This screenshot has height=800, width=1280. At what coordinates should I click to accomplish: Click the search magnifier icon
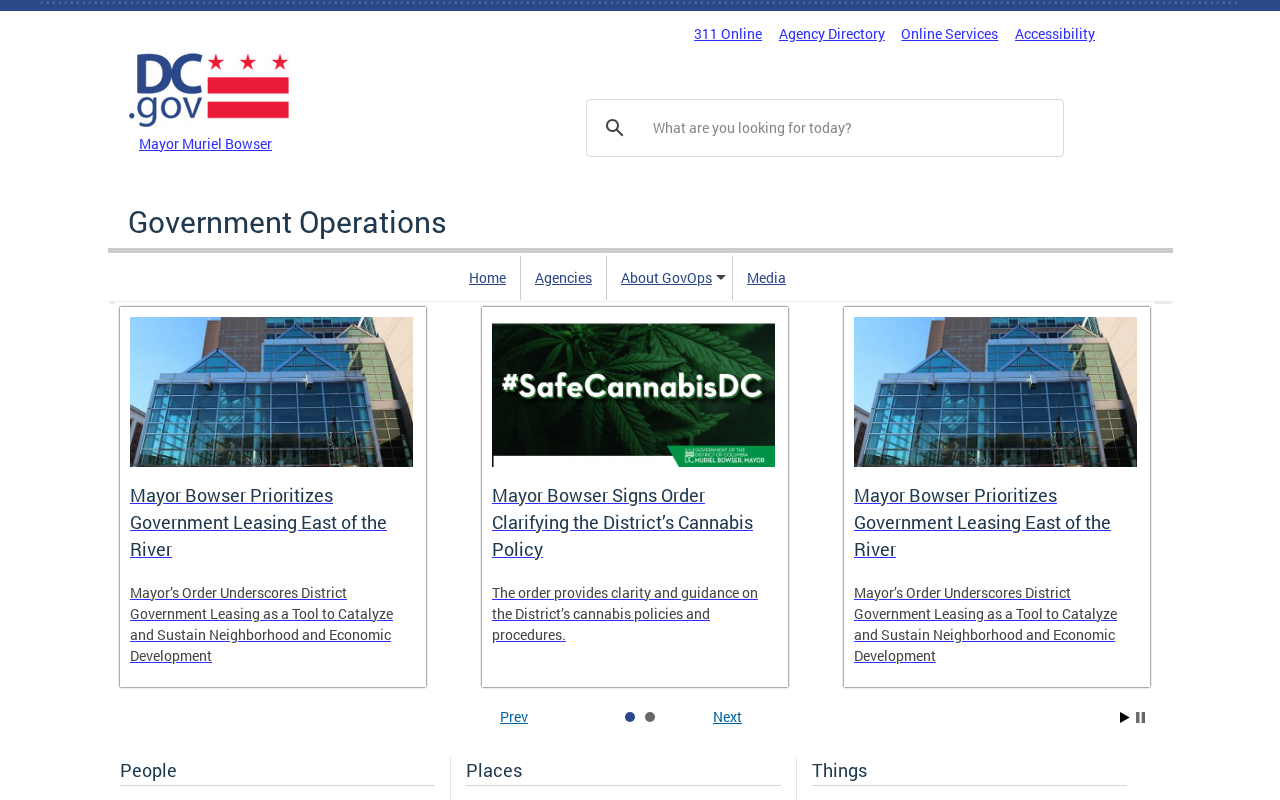point(615,128)
